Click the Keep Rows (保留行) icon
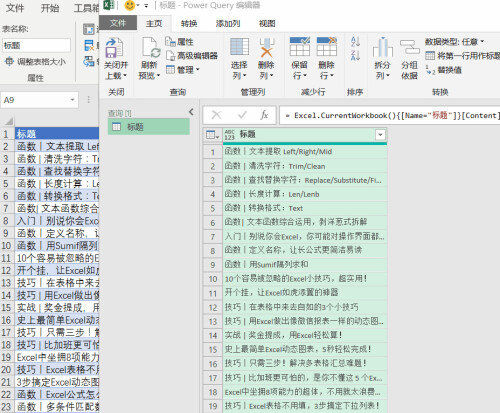 click(300, 47)
